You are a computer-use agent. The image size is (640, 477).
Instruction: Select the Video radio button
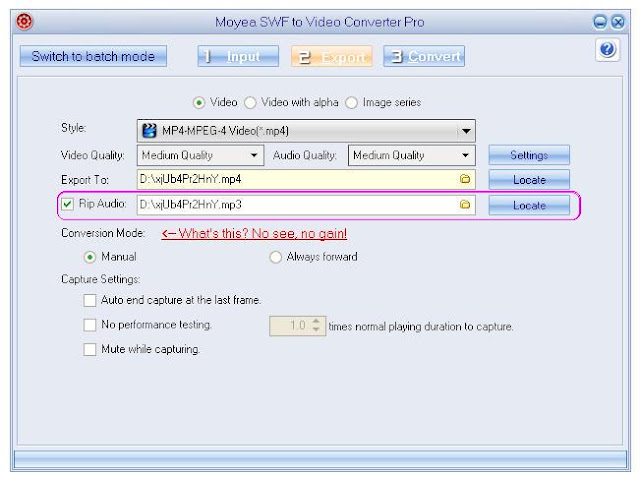tap(199, 102)
